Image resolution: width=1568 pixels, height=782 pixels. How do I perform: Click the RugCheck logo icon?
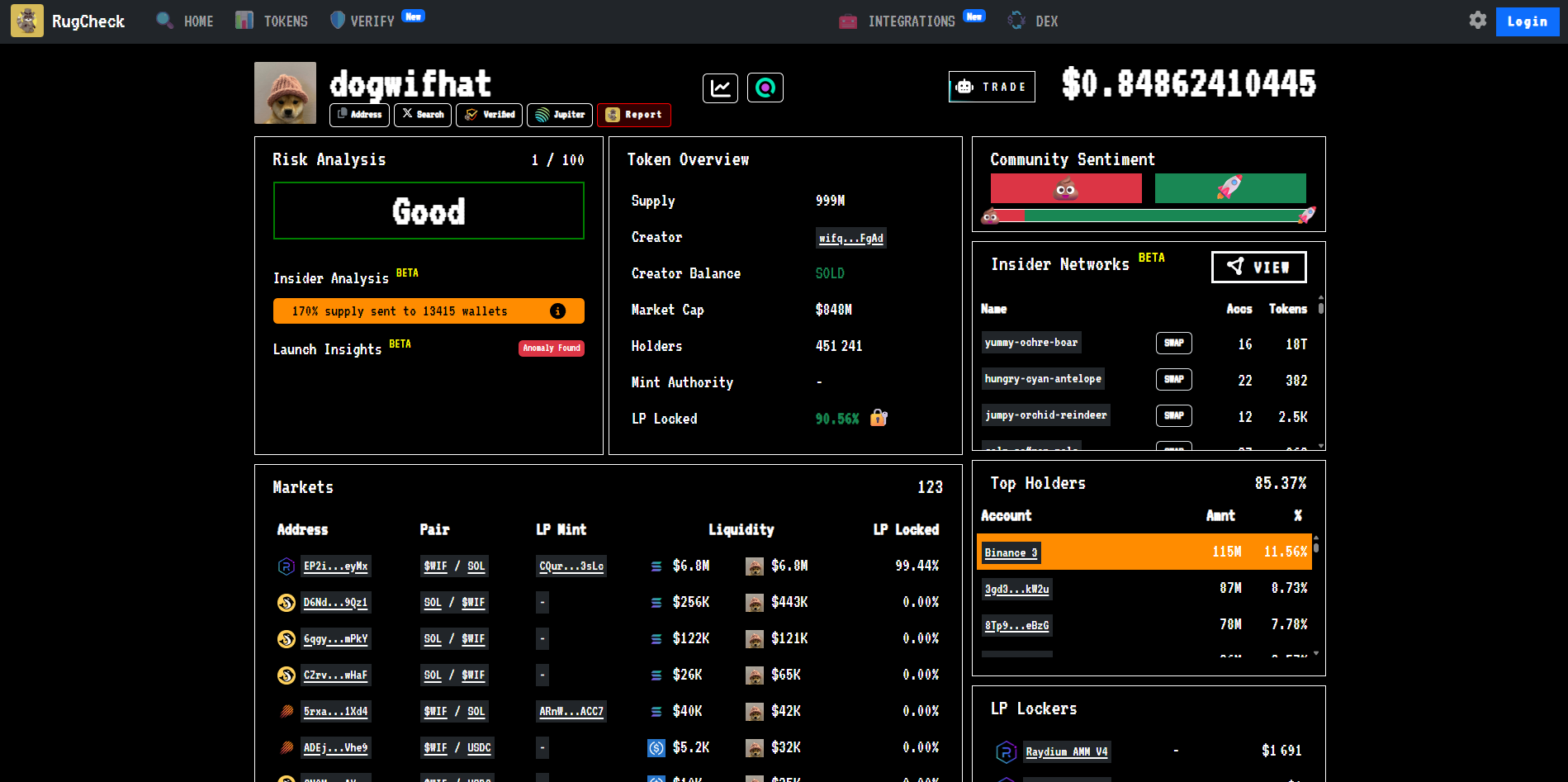coord(27,21)
